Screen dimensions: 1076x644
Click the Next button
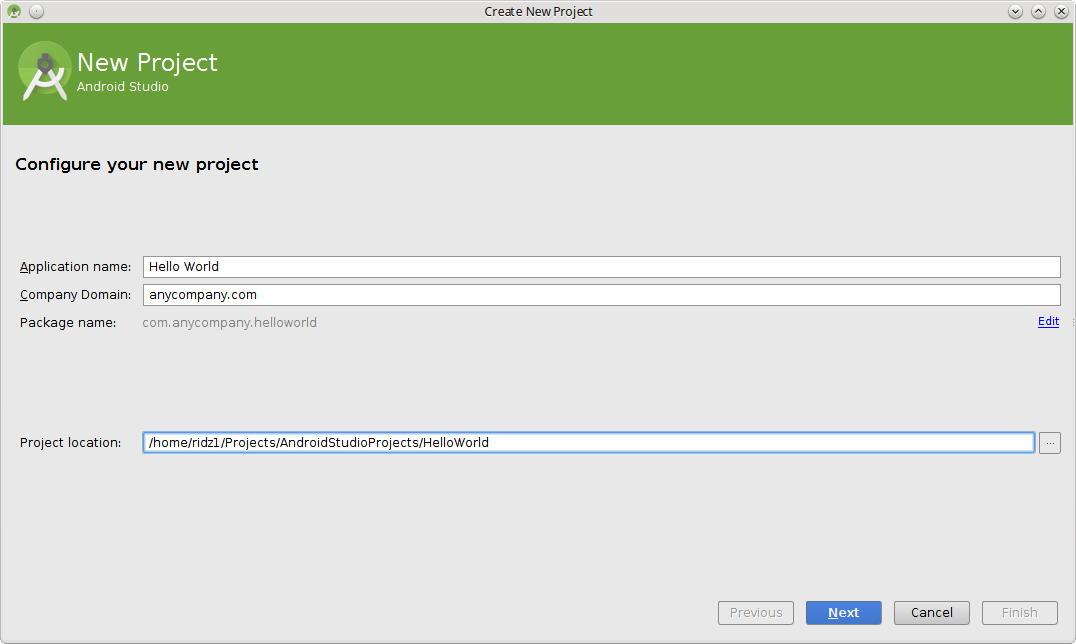point(843,612)
